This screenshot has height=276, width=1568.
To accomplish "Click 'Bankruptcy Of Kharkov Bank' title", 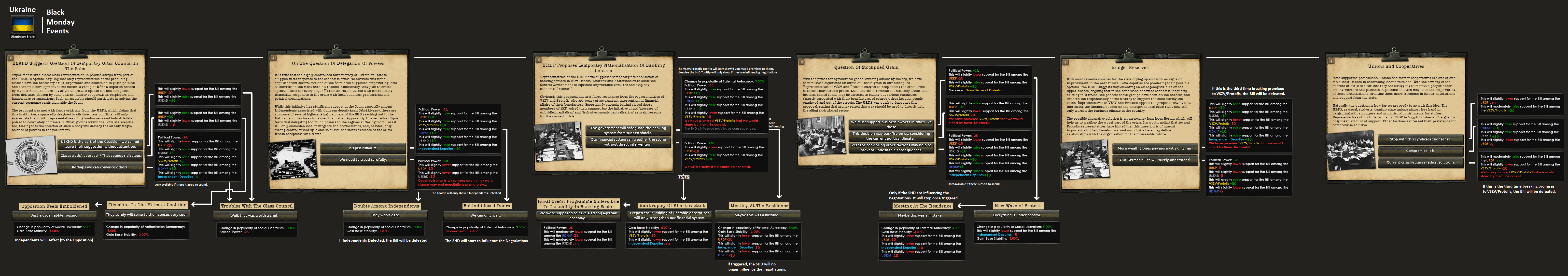I will coord(672,206).
